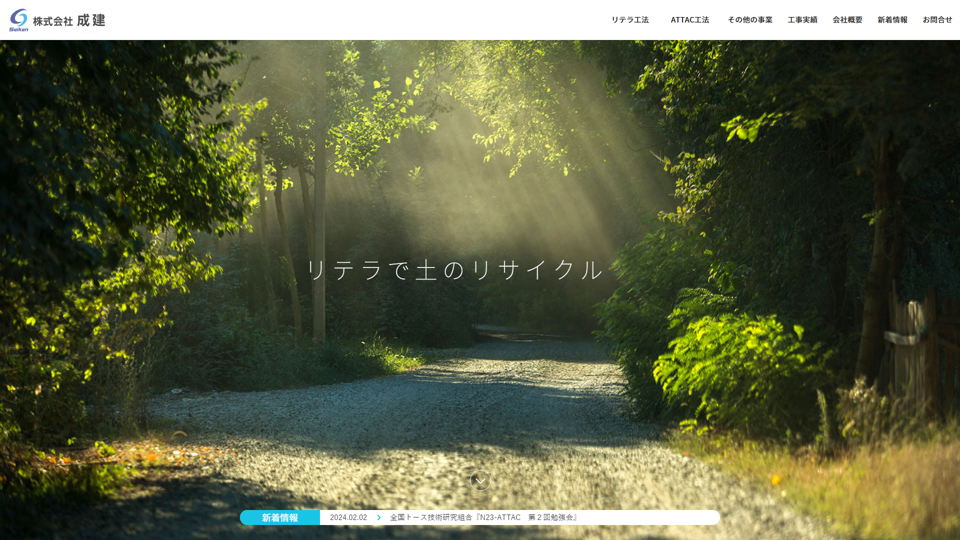Select 工事実績 in the top navigation
The width and height of the screenshot is (960, 540).
tap(802, 20)
